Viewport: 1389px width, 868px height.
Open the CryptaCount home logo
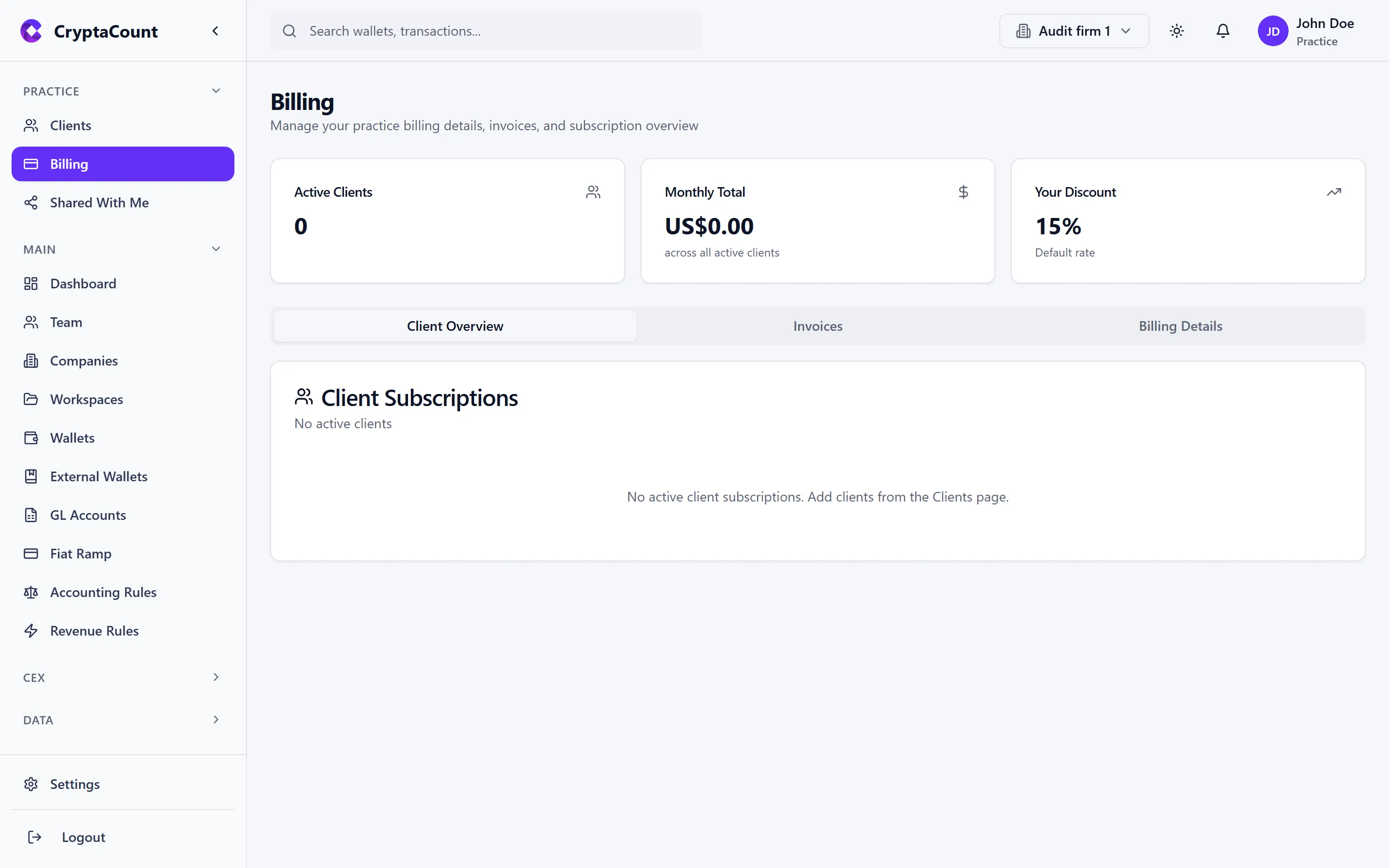click(89, 31)
